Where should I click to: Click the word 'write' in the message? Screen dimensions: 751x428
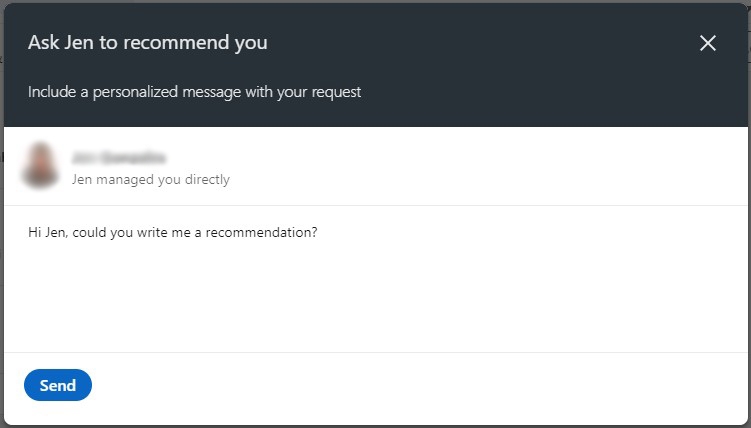coord(150,233)
